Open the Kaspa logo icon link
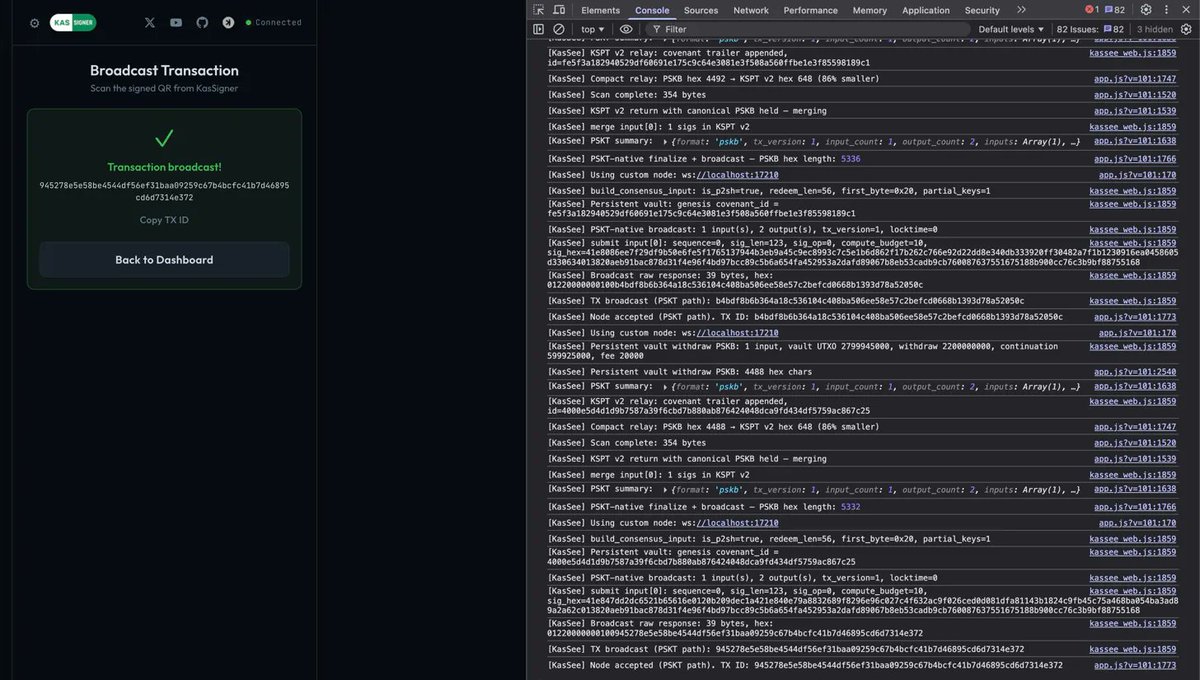This screenshot has width=1200, height=680. (x=228, y=22)
